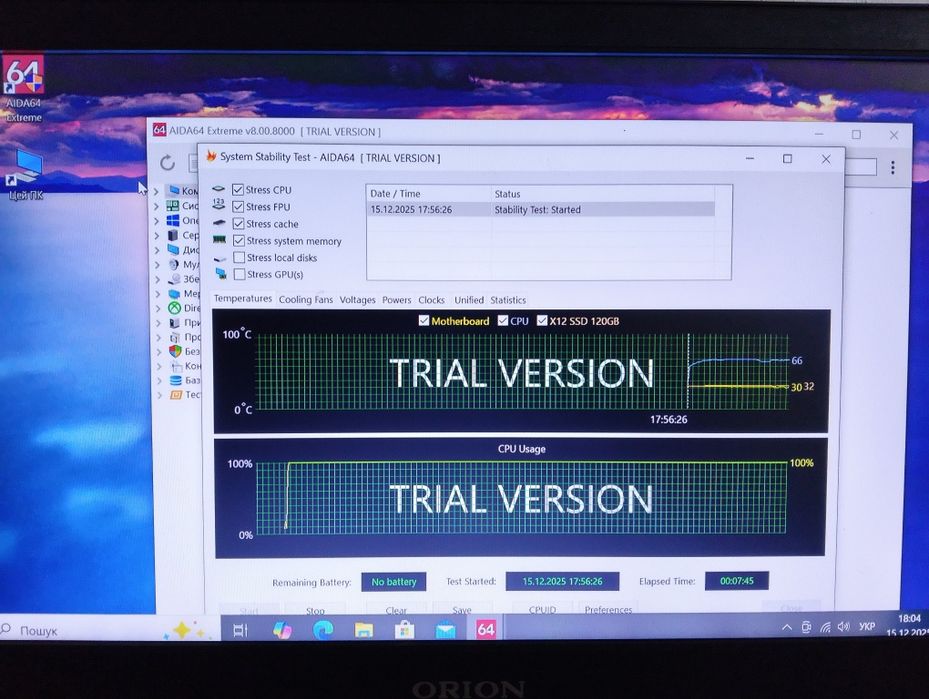Uncheck the Stress system memory checkbox
Image resolution: width=929 pixels, height=699 pixels.
click(239, 241)
